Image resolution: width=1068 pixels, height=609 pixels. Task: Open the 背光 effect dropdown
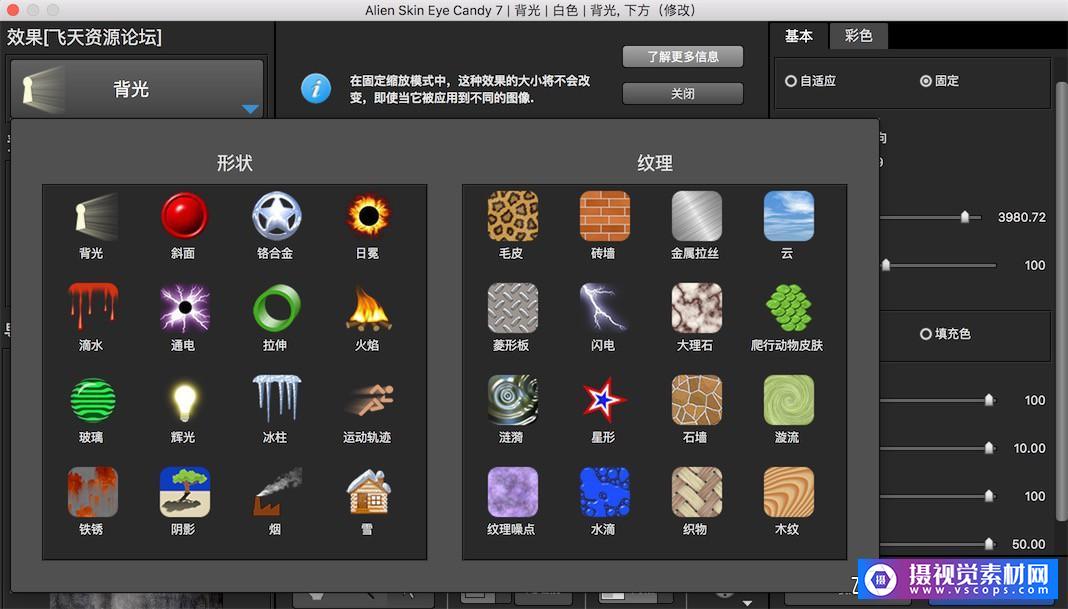136,88
